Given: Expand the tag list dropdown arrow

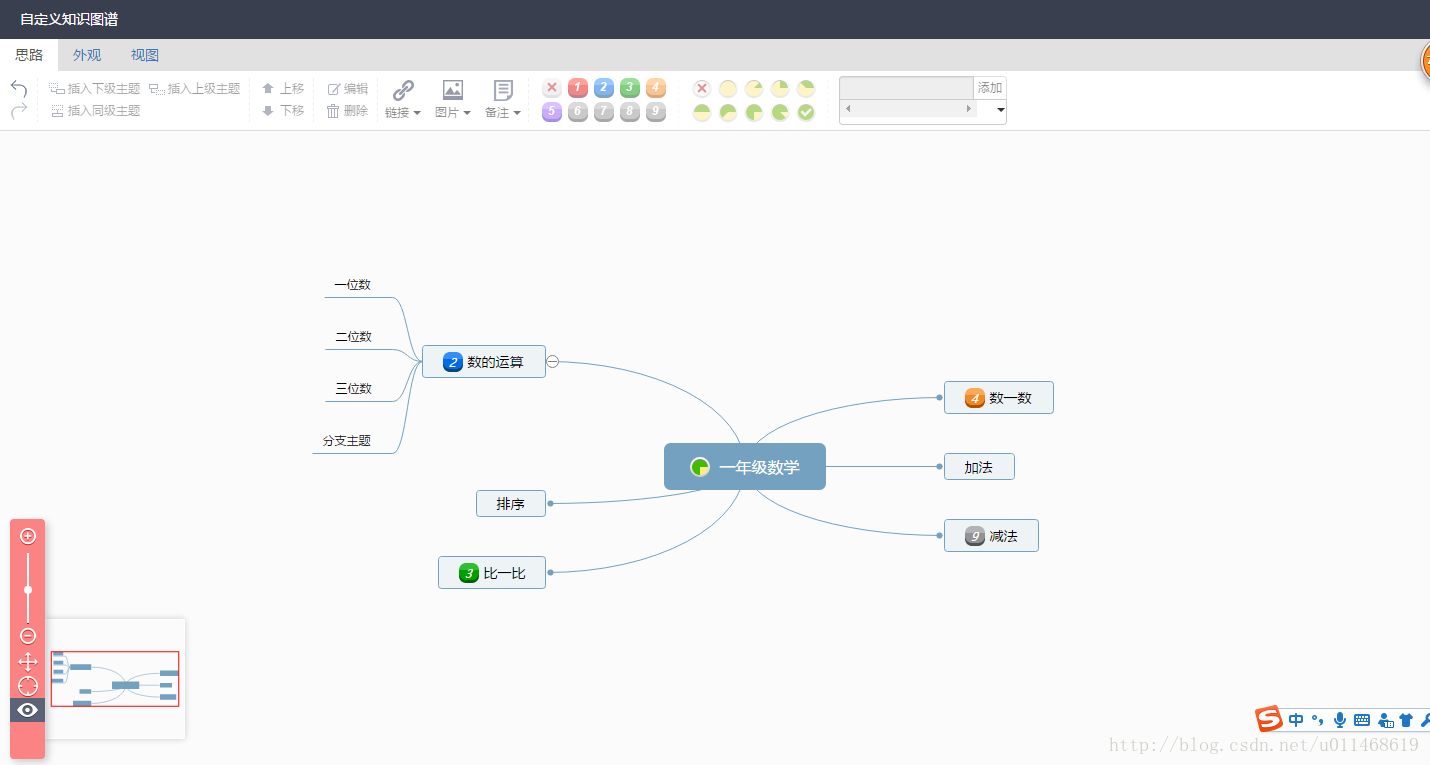Looking at the screenshot, I should click(x=1001, y=109).
